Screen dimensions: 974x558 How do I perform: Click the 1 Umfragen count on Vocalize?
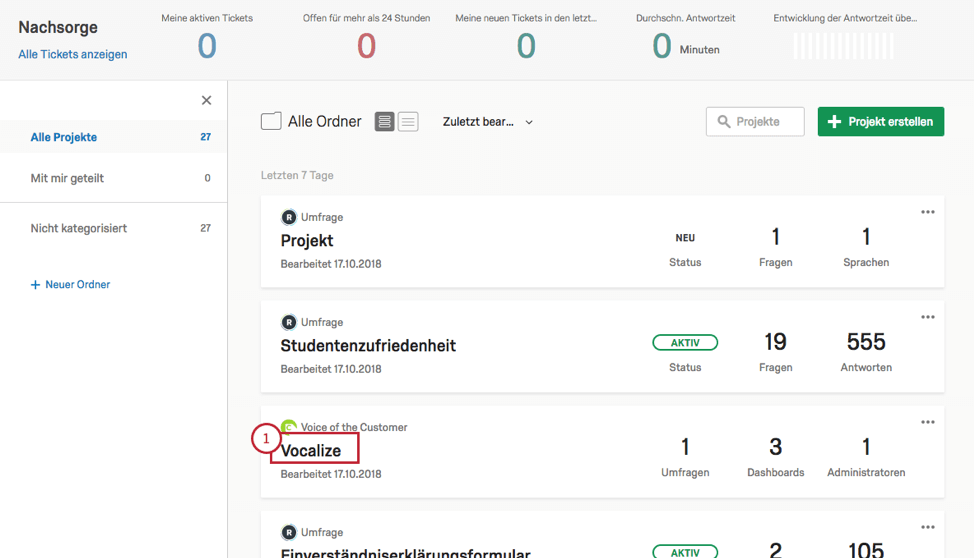click(x=685, y=447)
